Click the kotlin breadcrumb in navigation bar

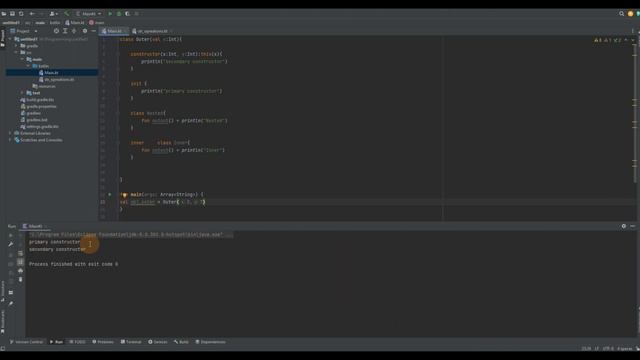(55, 23)
